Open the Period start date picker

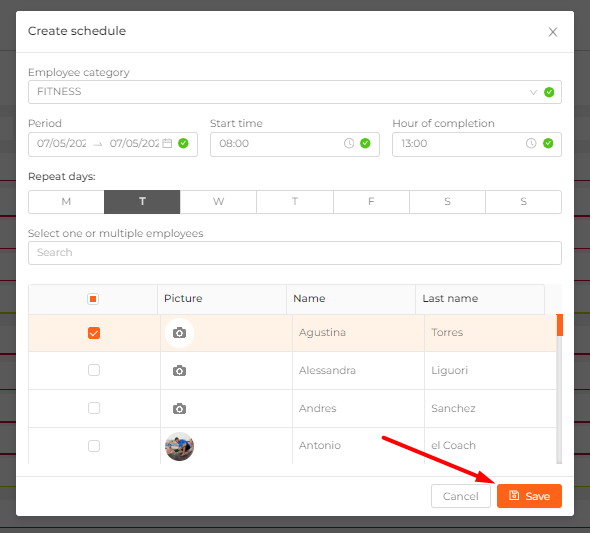(62, 143)
